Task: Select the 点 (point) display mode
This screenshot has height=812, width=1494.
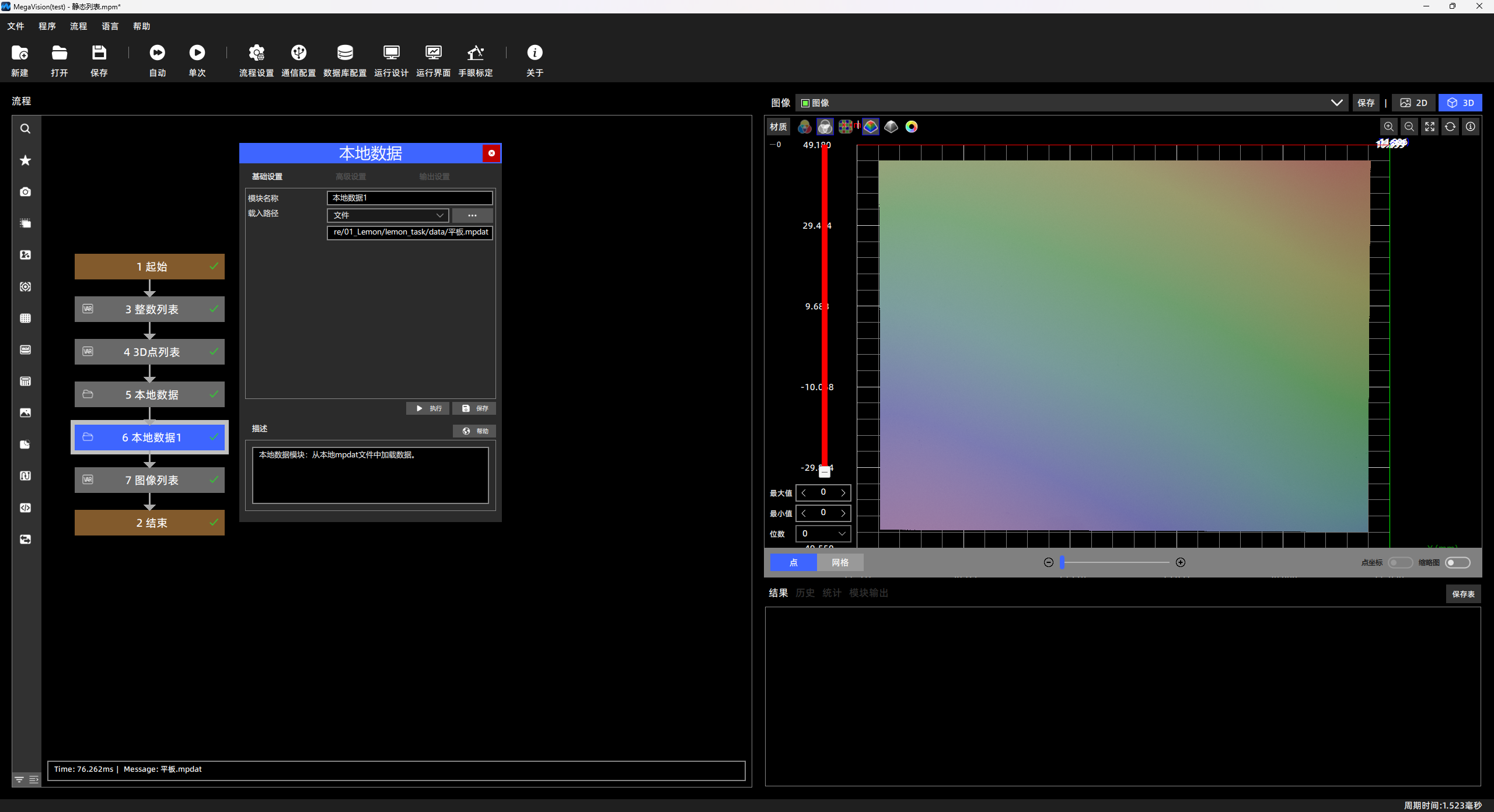Action: [x=794, y=563]
